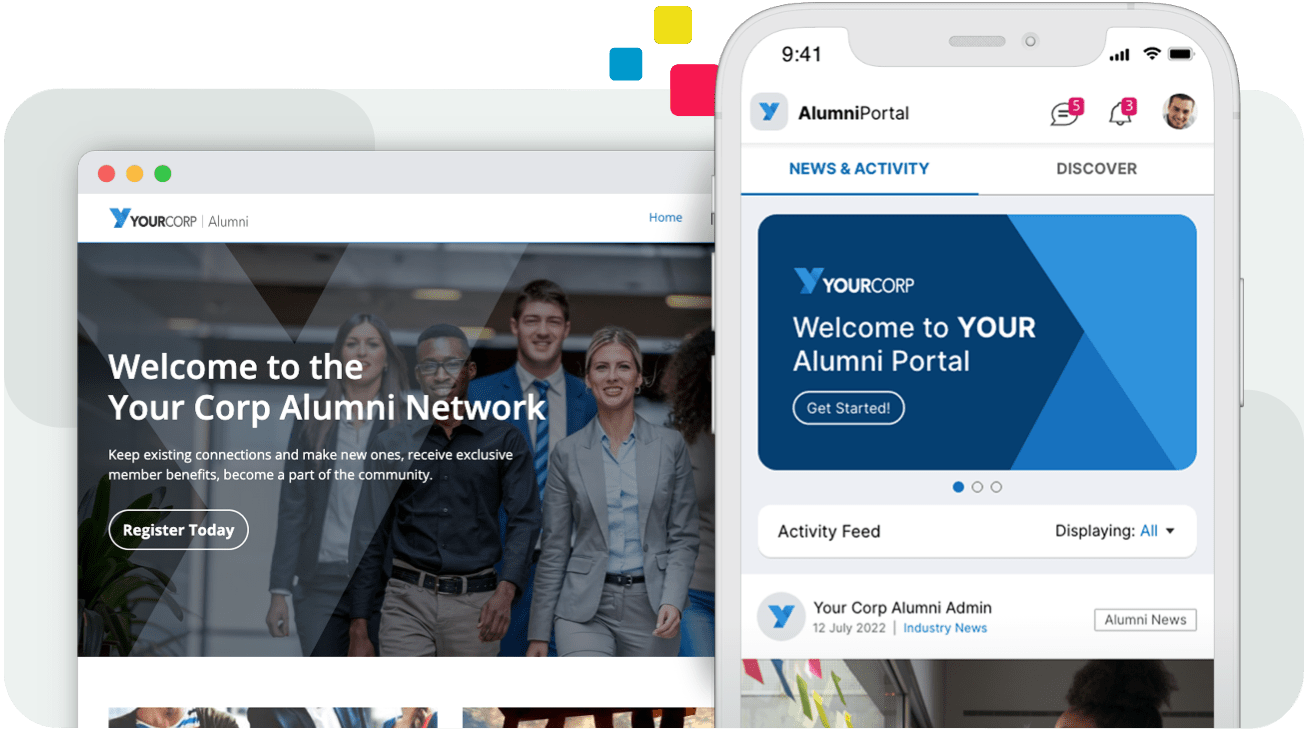Tap the AlumniPortal Y logo icon

point(769,112)
